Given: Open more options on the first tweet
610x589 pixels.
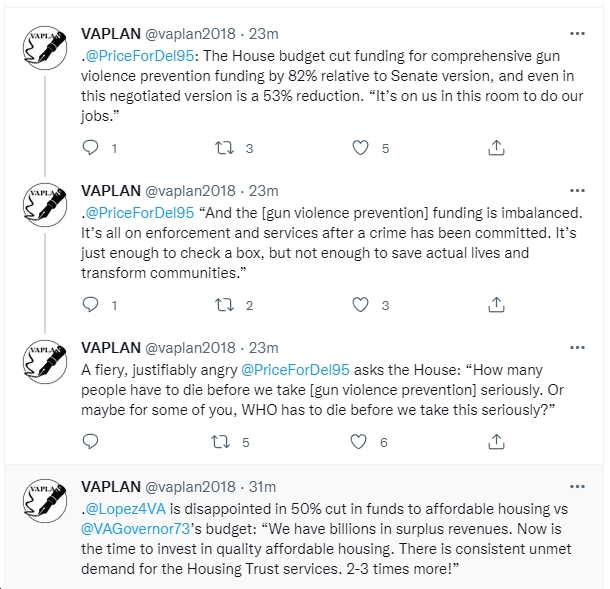Looking at the screenshot, I should click(577, 34).
